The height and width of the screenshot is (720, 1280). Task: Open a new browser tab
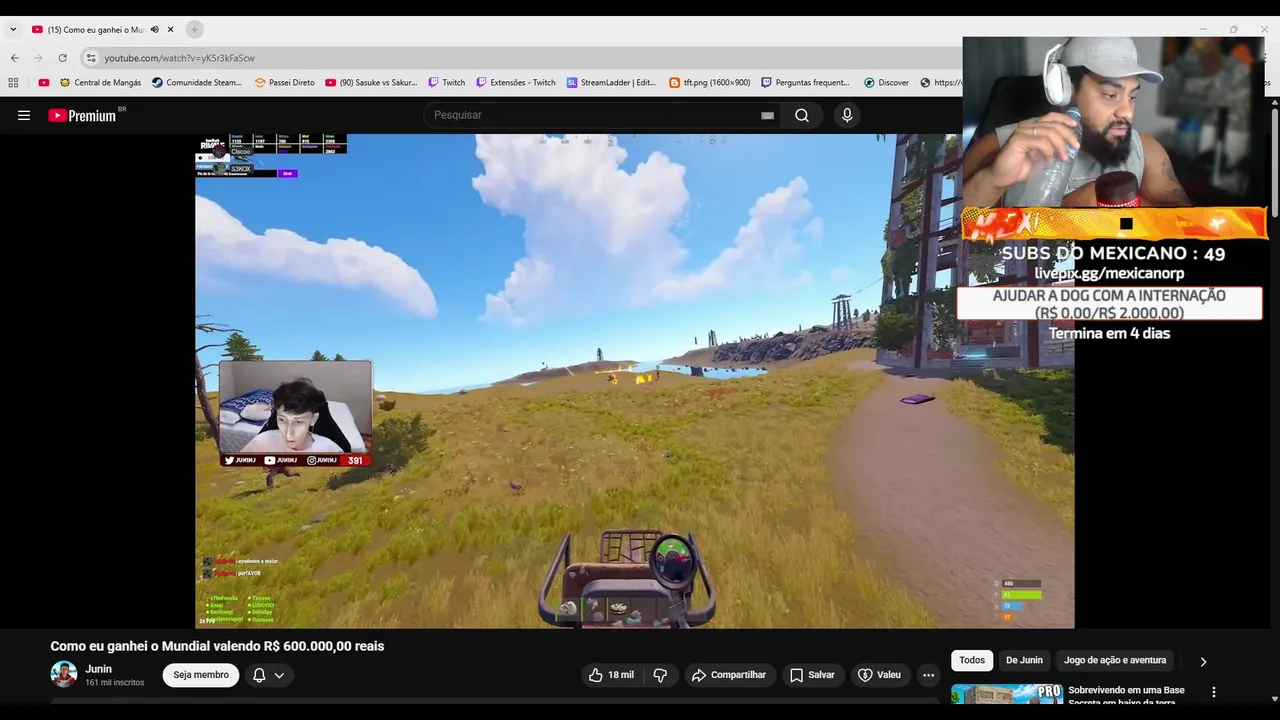tap(194, 30)
